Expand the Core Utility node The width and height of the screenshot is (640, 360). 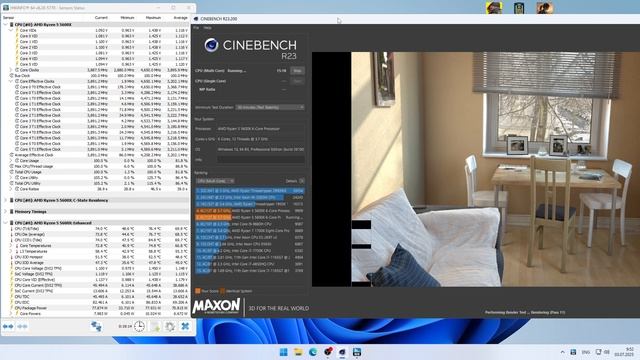click(11, 178)
